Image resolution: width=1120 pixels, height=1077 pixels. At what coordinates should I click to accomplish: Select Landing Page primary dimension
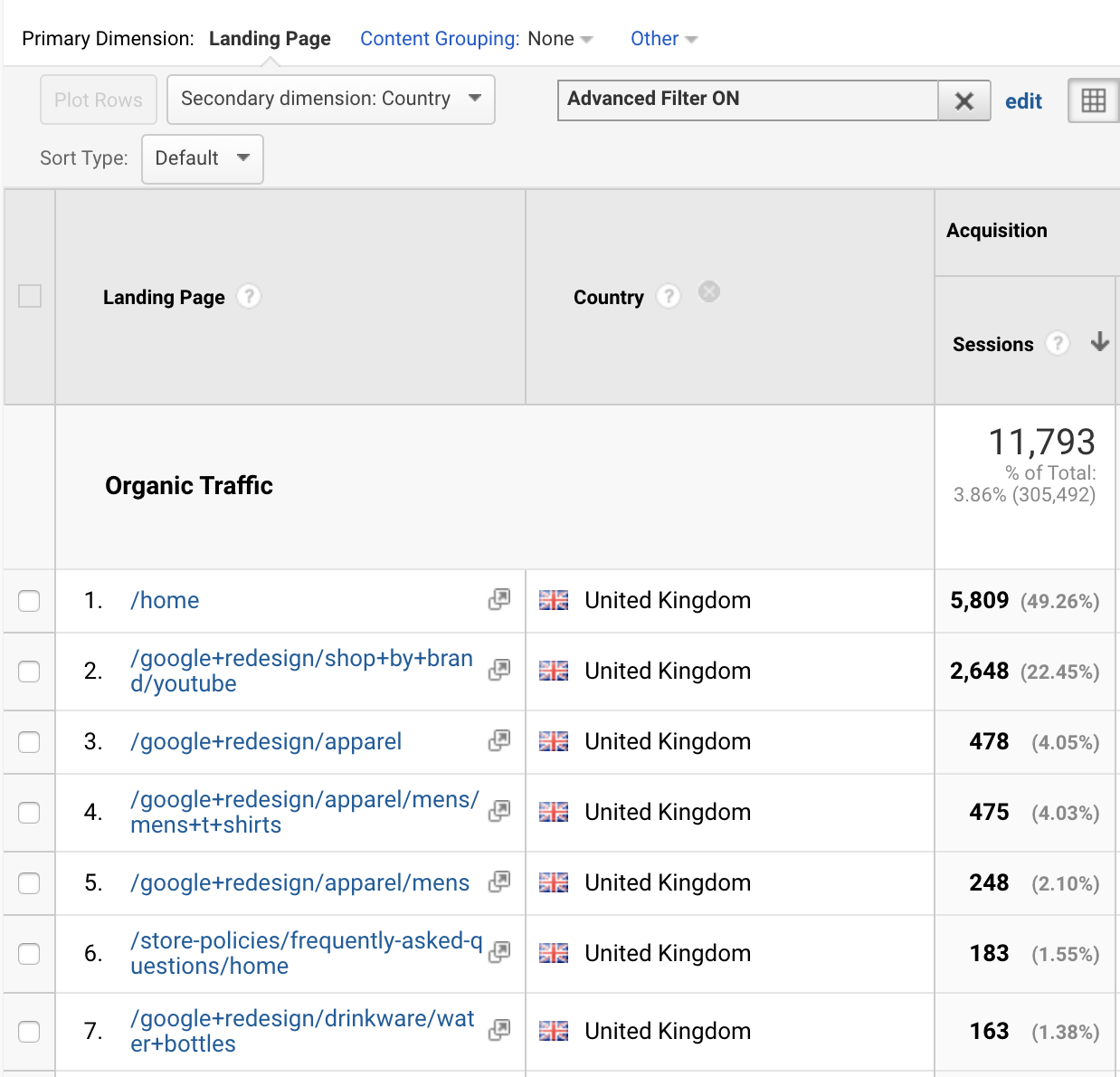[x=270, y=39]
